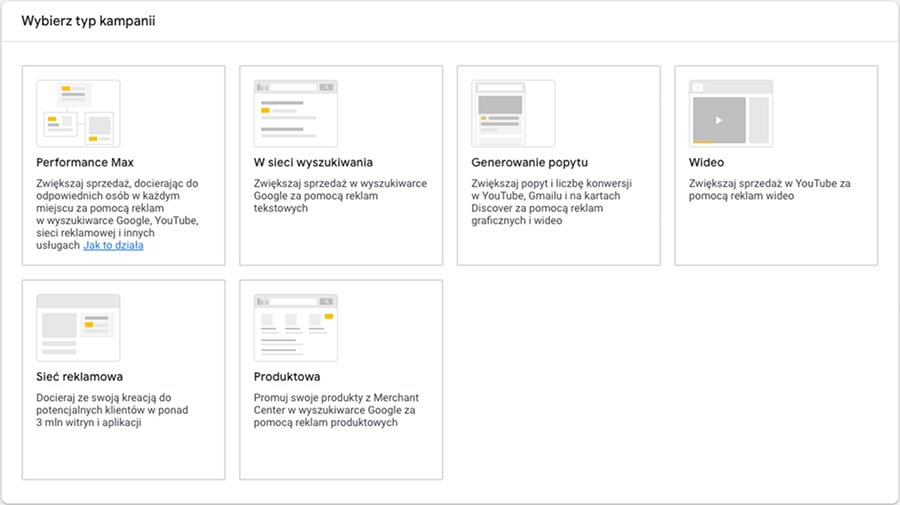900x505 pixels.
Task: Click the Generowanie popytu illustration icon
Action: click(x=513, y=114)
